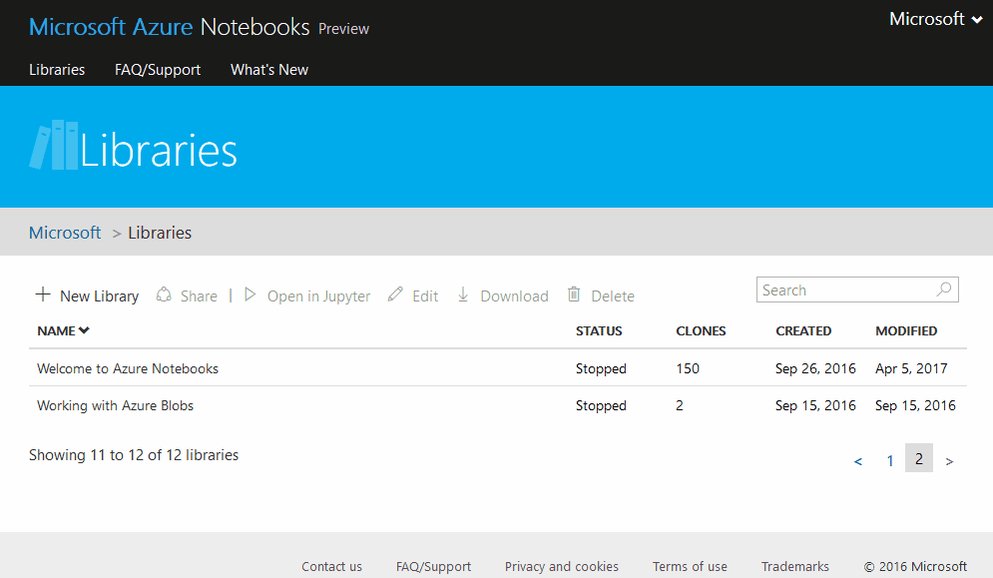Screen dimensions: 993x578
Task: Click the Microsoft breadcrumb link
Action: tap(65, 232)
